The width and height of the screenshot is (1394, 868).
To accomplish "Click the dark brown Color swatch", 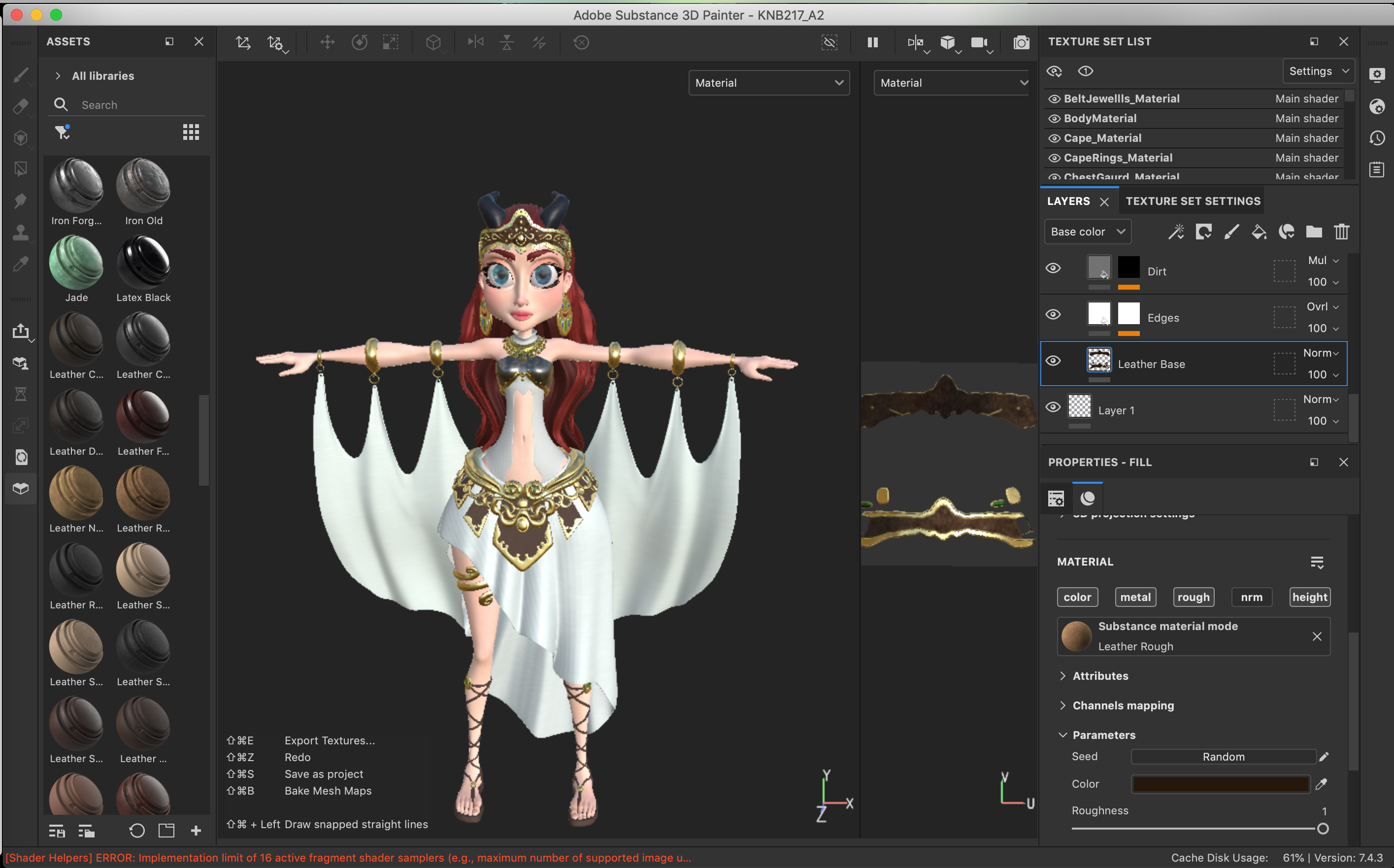I will click(x=1220, y=784).
